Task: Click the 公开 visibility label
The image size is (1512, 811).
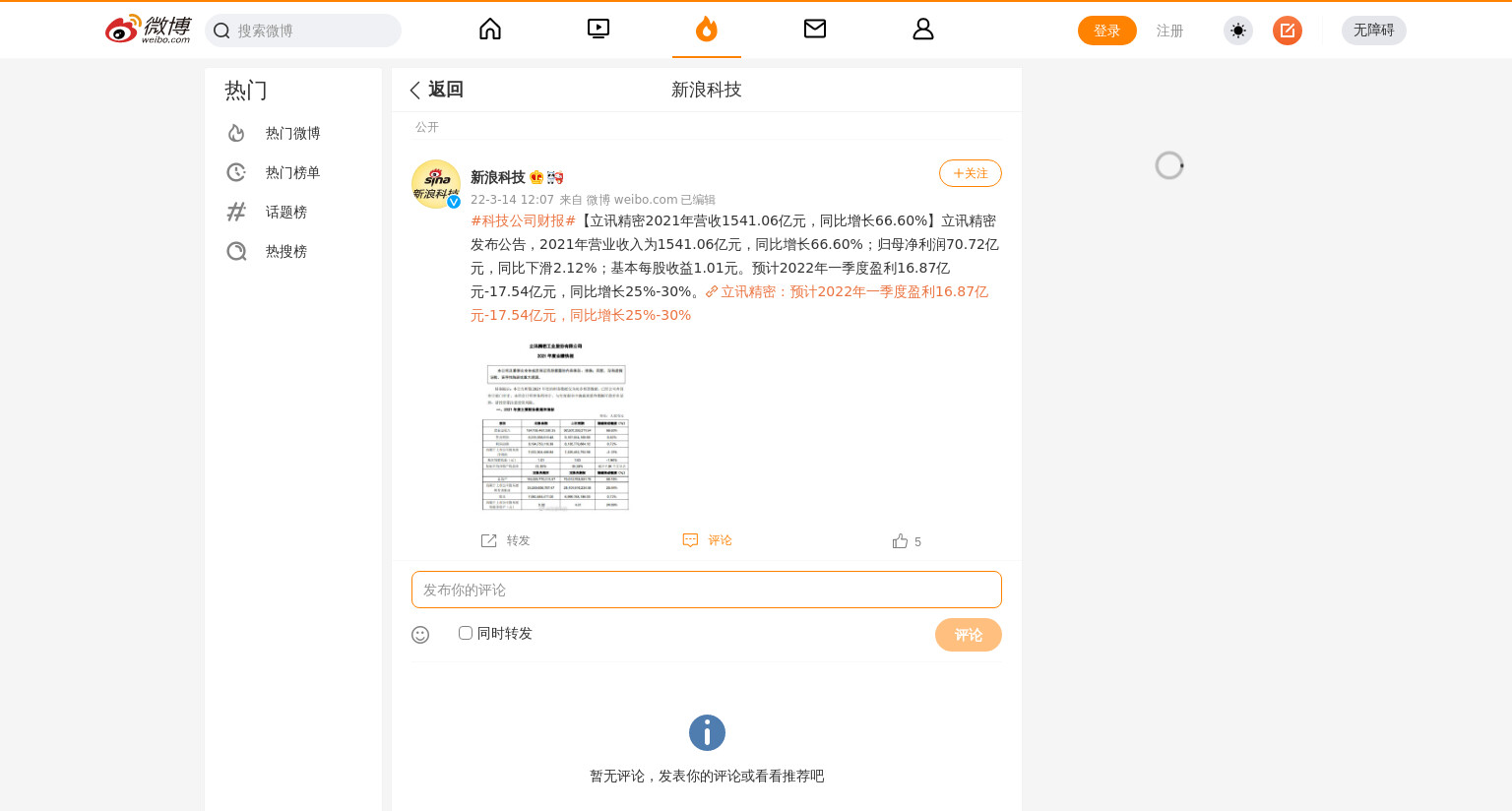Action: pos(427,127)
